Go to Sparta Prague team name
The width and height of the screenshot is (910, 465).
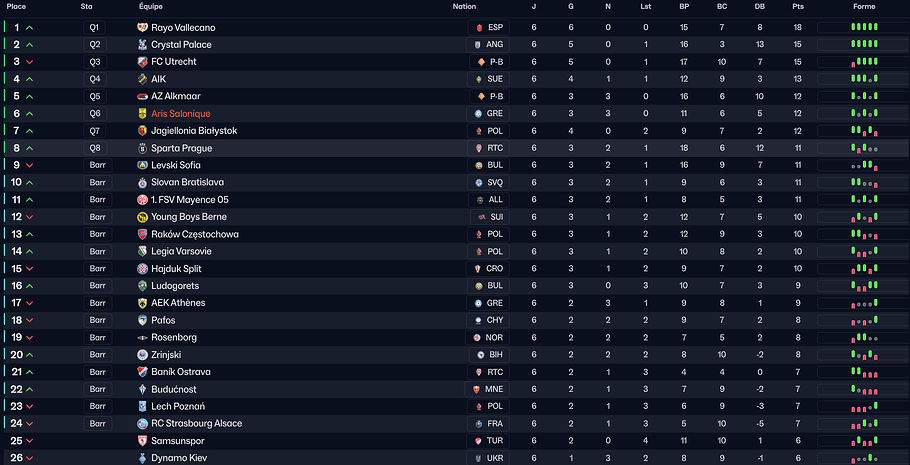tap(182, 148)
